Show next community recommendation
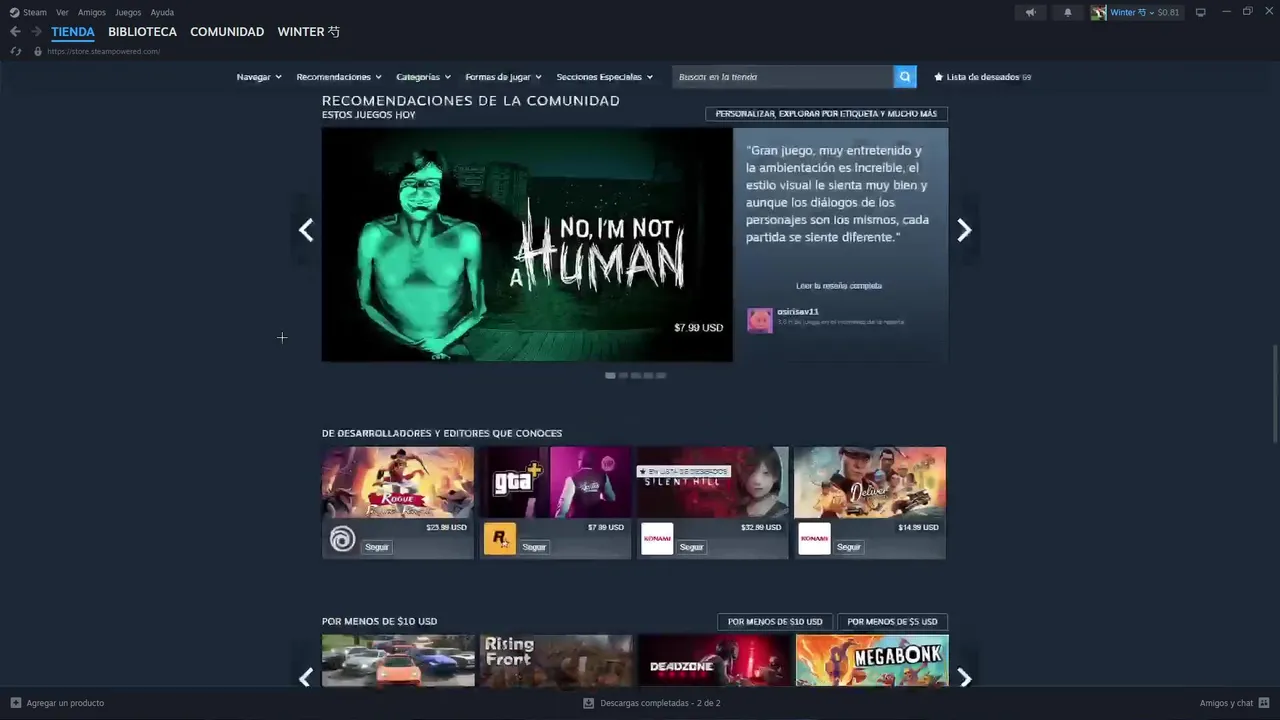Viewport: 1280px width, 720px height. pos(964,230)
